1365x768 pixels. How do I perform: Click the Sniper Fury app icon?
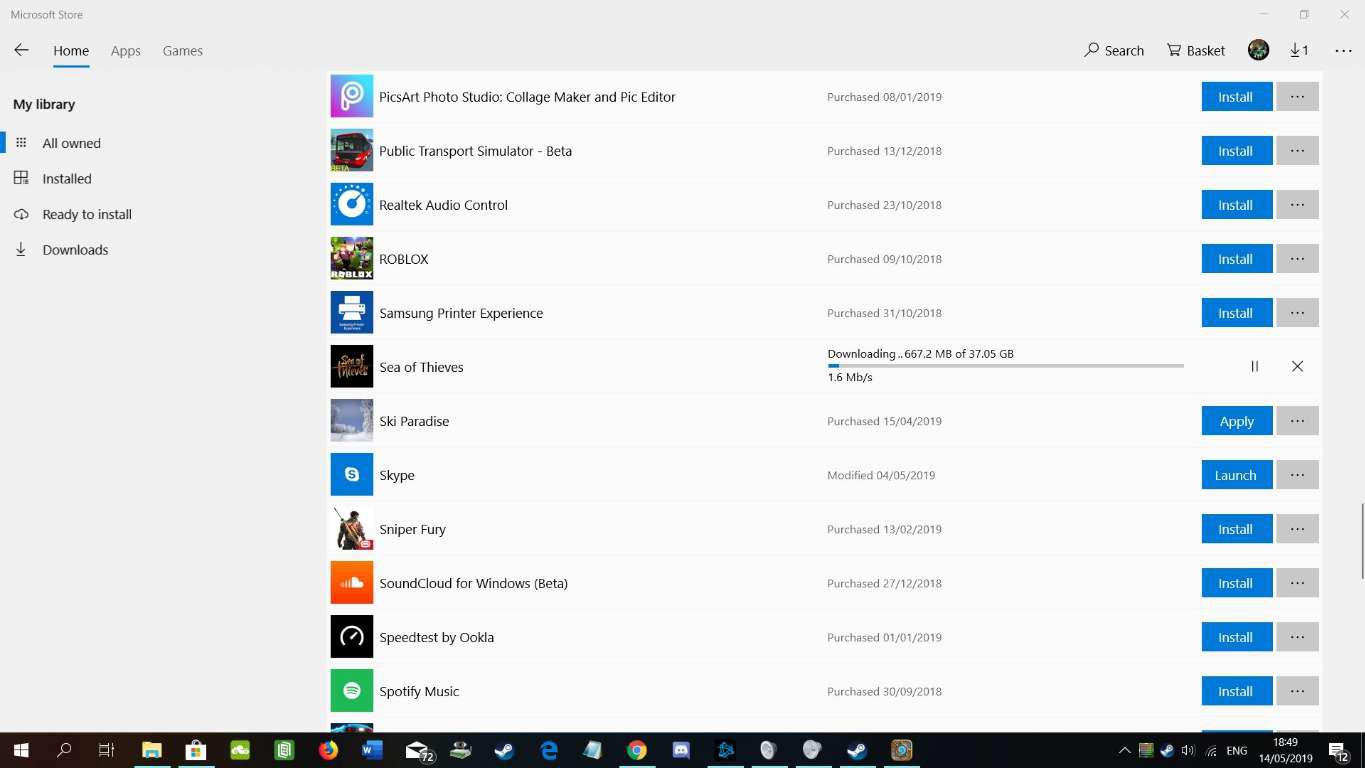352,528
